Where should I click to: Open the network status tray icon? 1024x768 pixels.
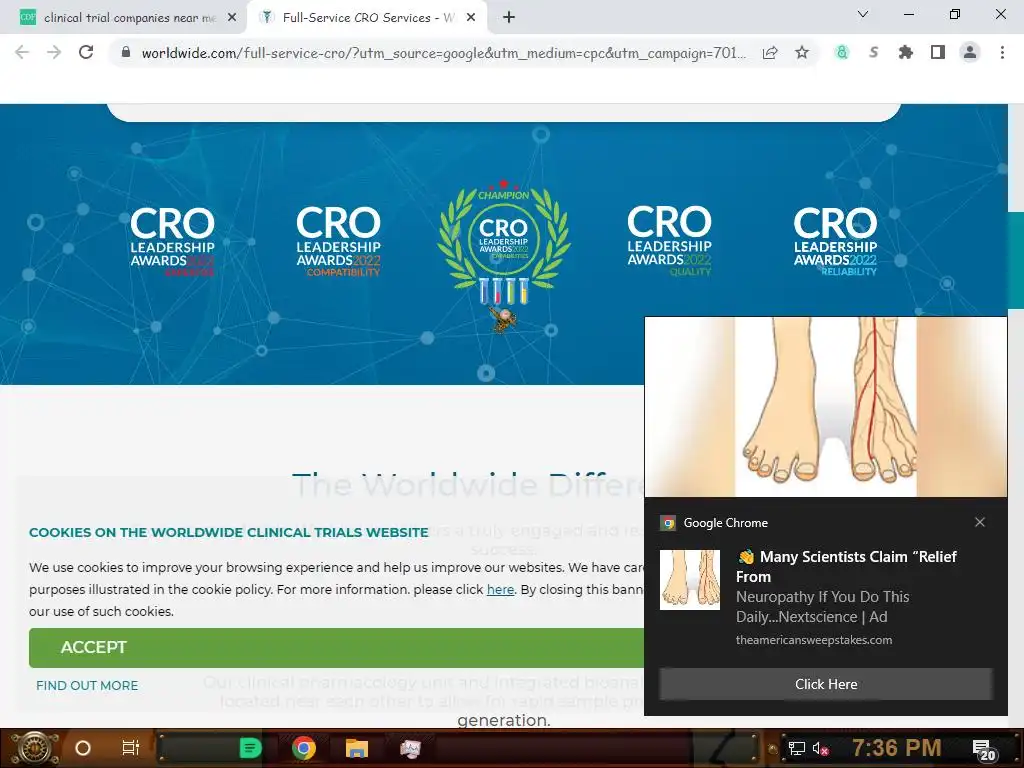(797, 748)
